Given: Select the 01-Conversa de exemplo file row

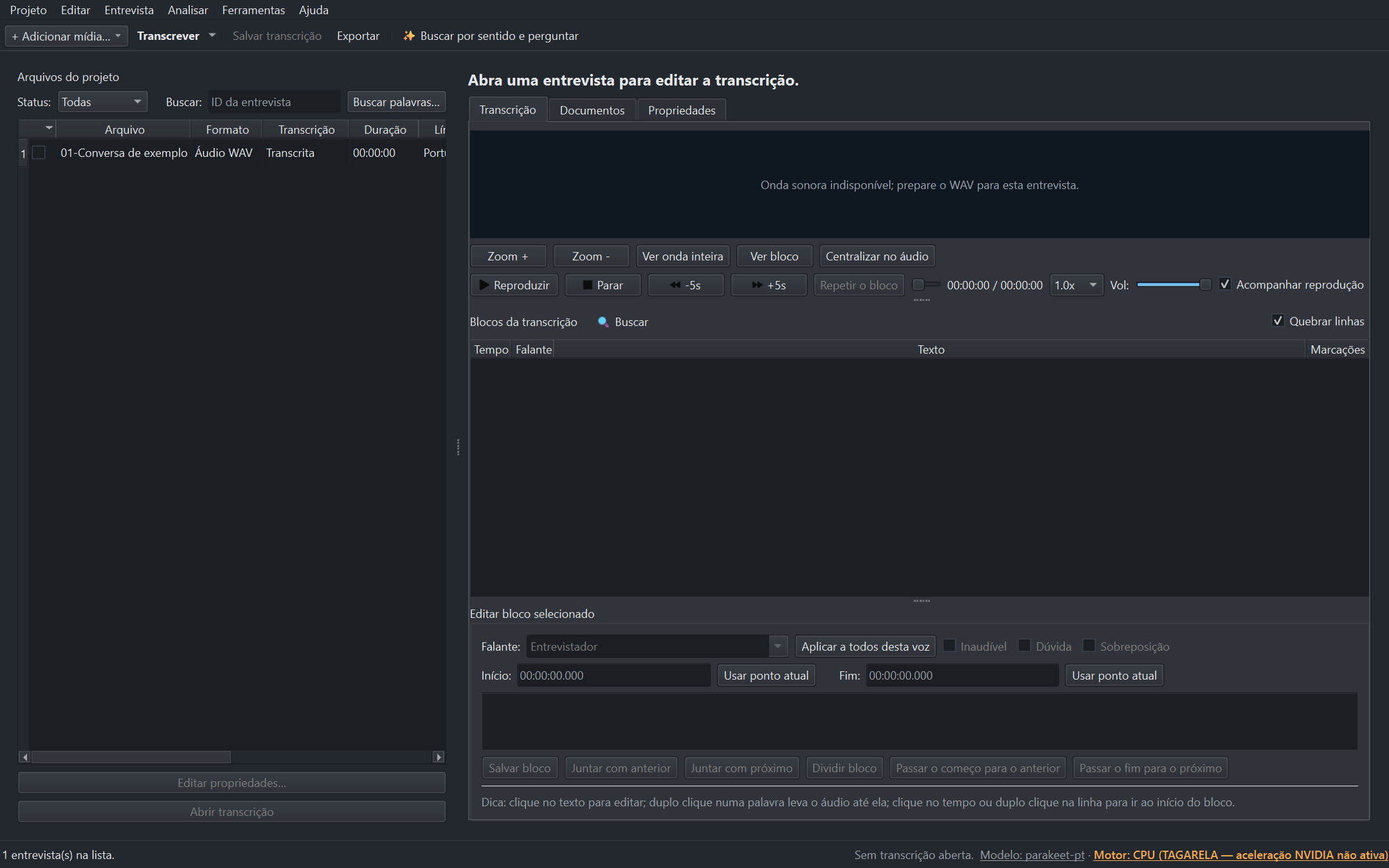Looking at the screenshot, I should click(x=237, y=153).
